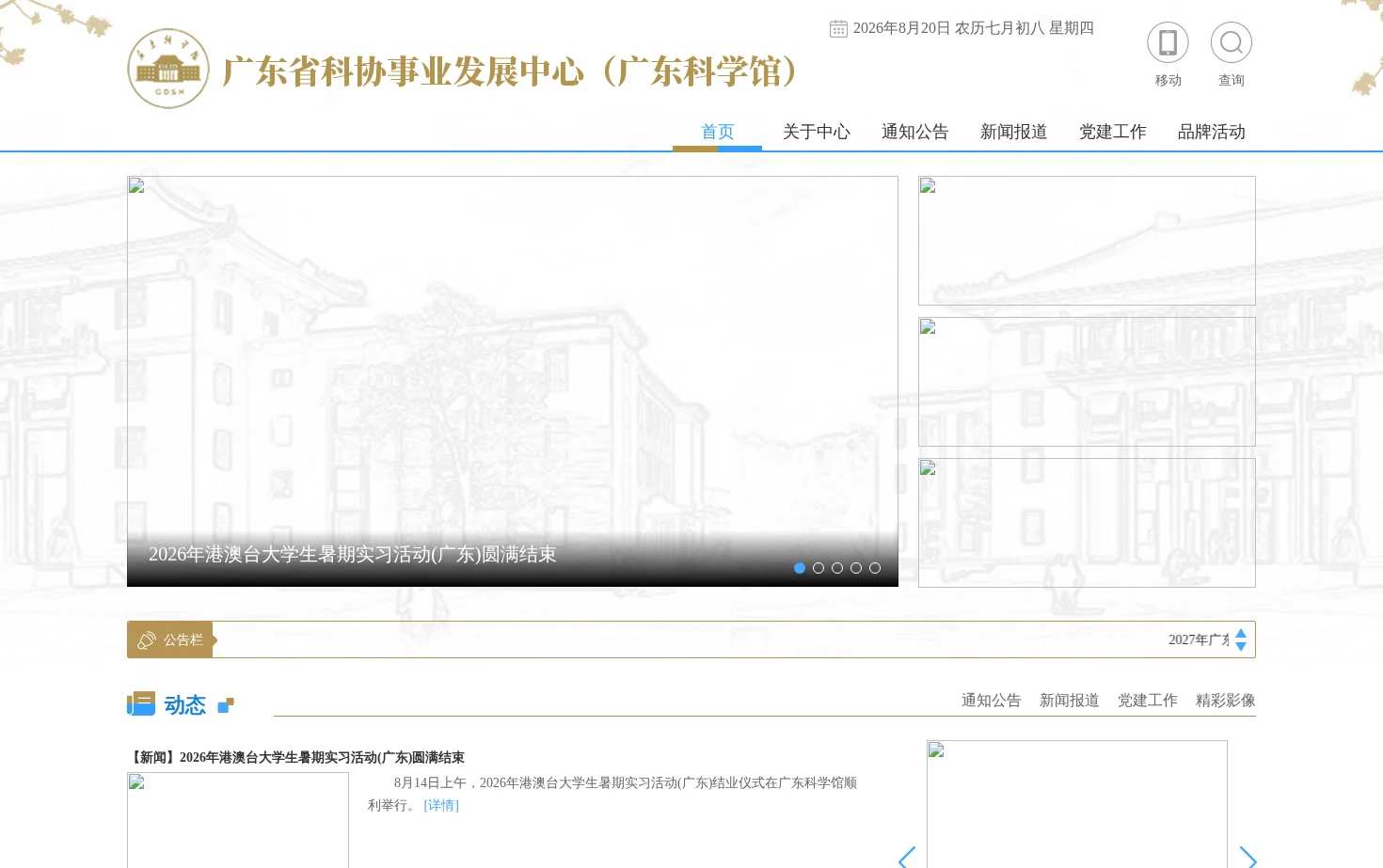Open the middle right side banner image
This screenshot has width=1383, height=868.
pyautogui.click(x=1087, y=382)
